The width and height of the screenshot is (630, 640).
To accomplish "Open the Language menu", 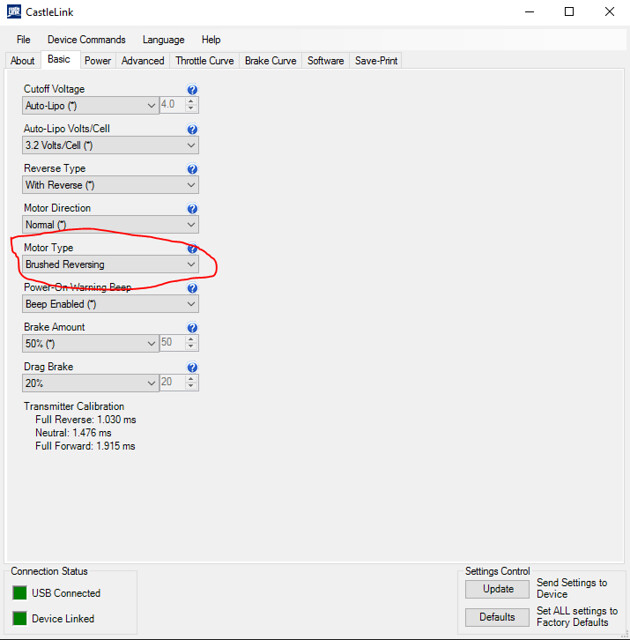I will click(163, 40).
